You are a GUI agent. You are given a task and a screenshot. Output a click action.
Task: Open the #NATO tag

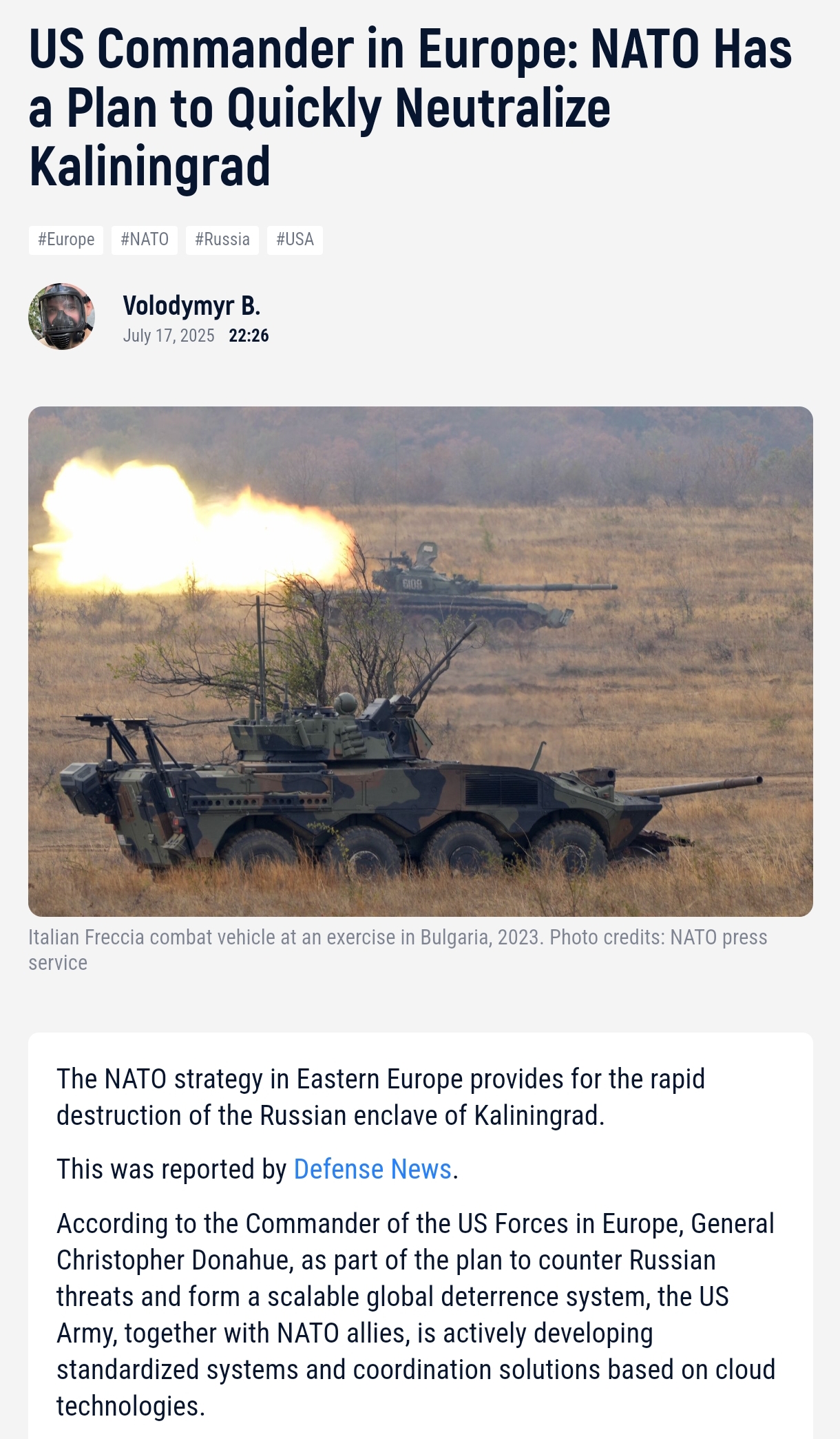pos(145,240)
